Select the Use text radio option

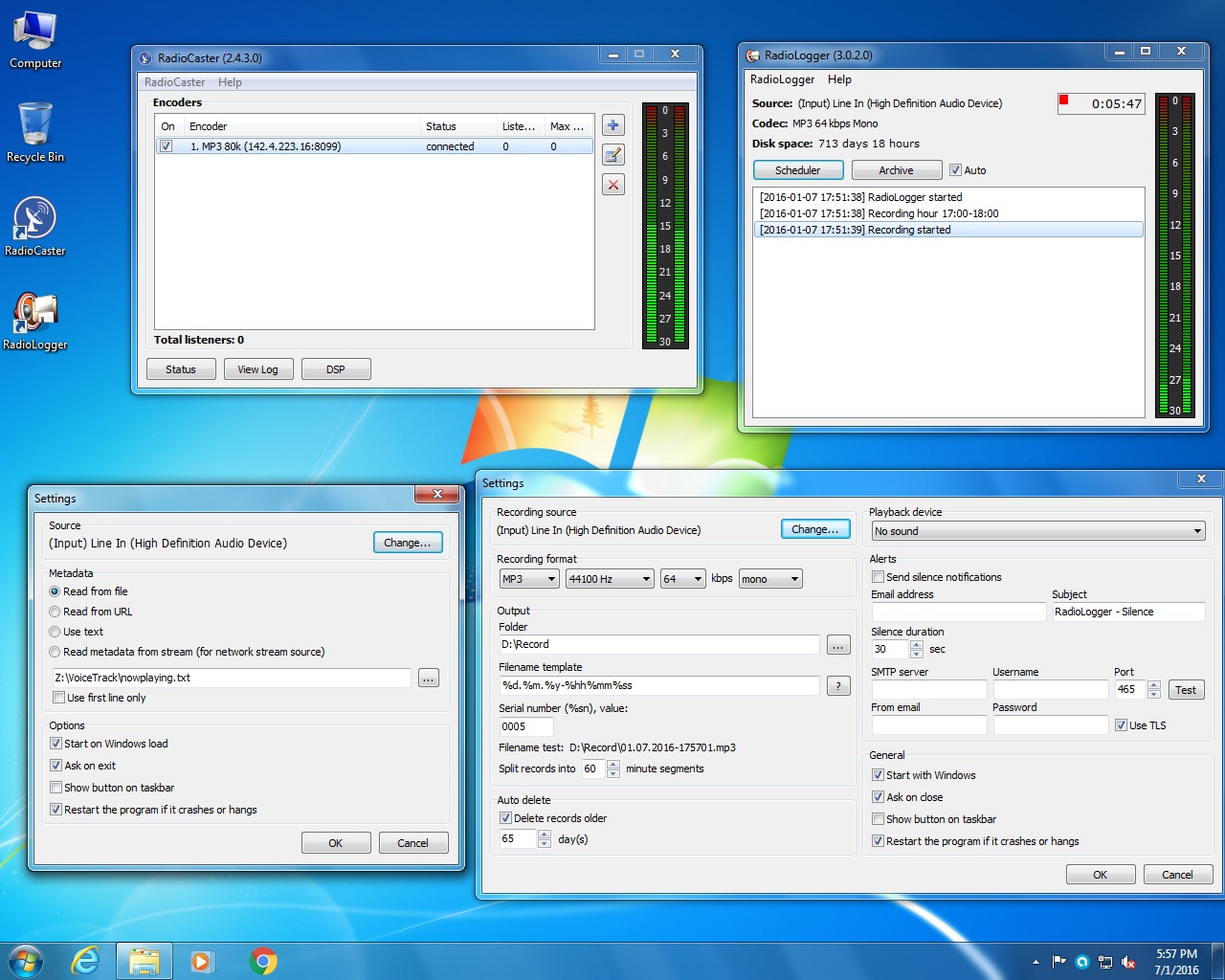[x=55, y=632]
